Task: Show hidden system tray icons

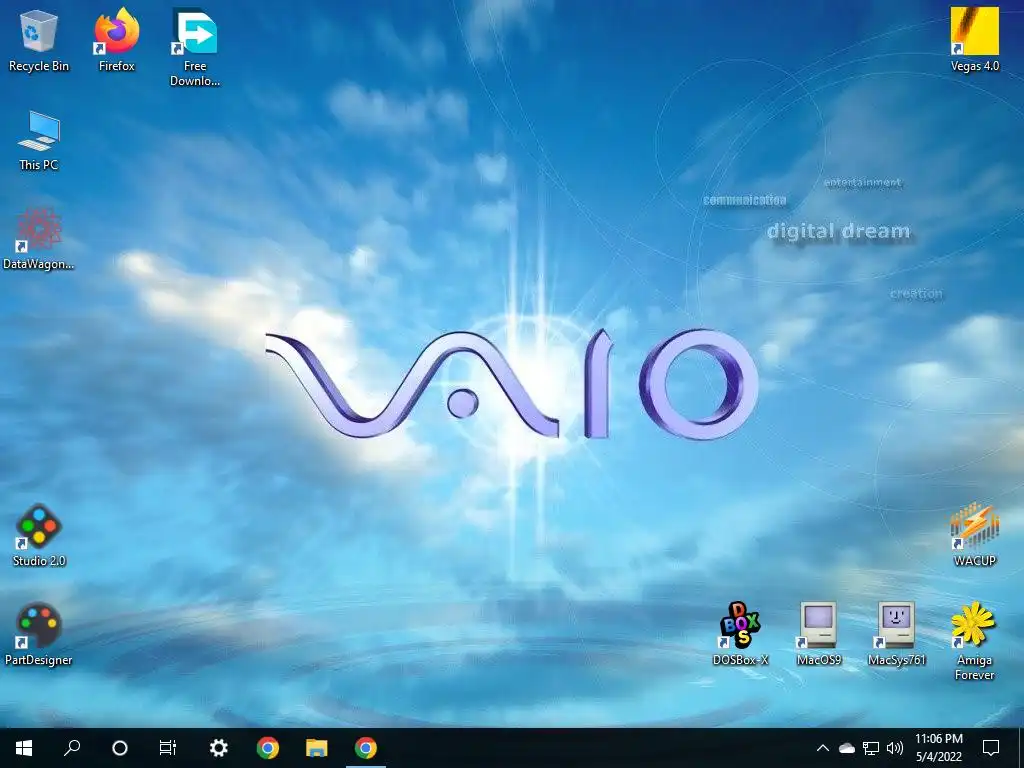Action: (823, 748)
